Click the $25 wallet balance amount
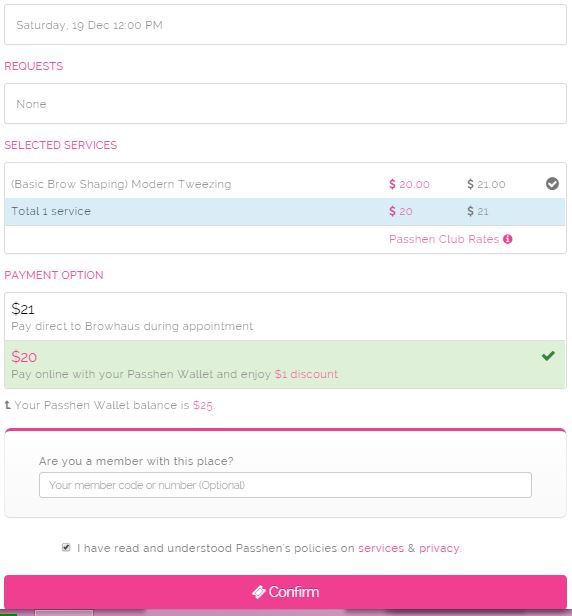This screenshot has height=616, width=572. pos(203,405)
